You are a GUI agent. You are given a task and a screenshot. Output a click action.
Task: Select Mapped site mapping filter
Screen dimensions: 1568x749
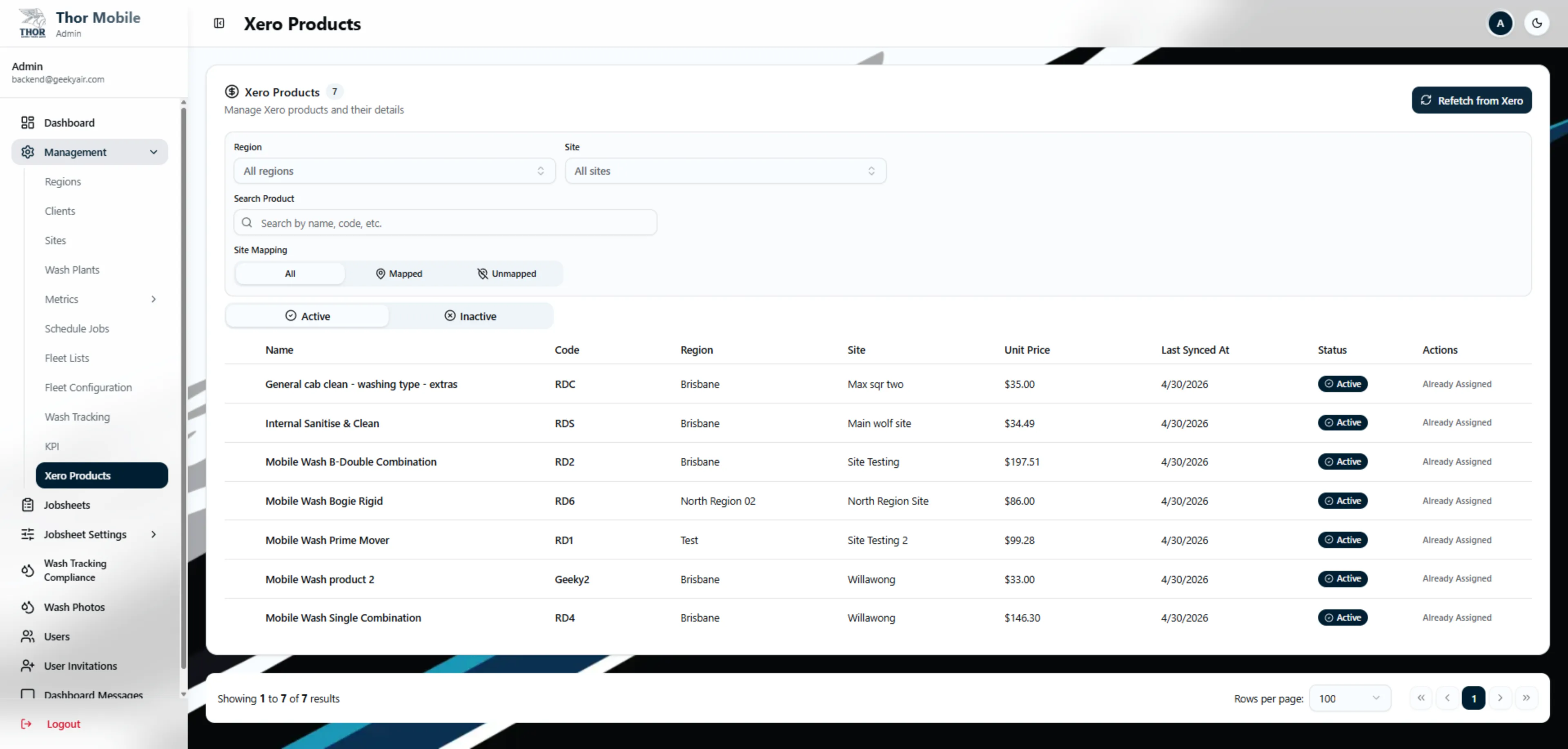(x=399, y=273)
